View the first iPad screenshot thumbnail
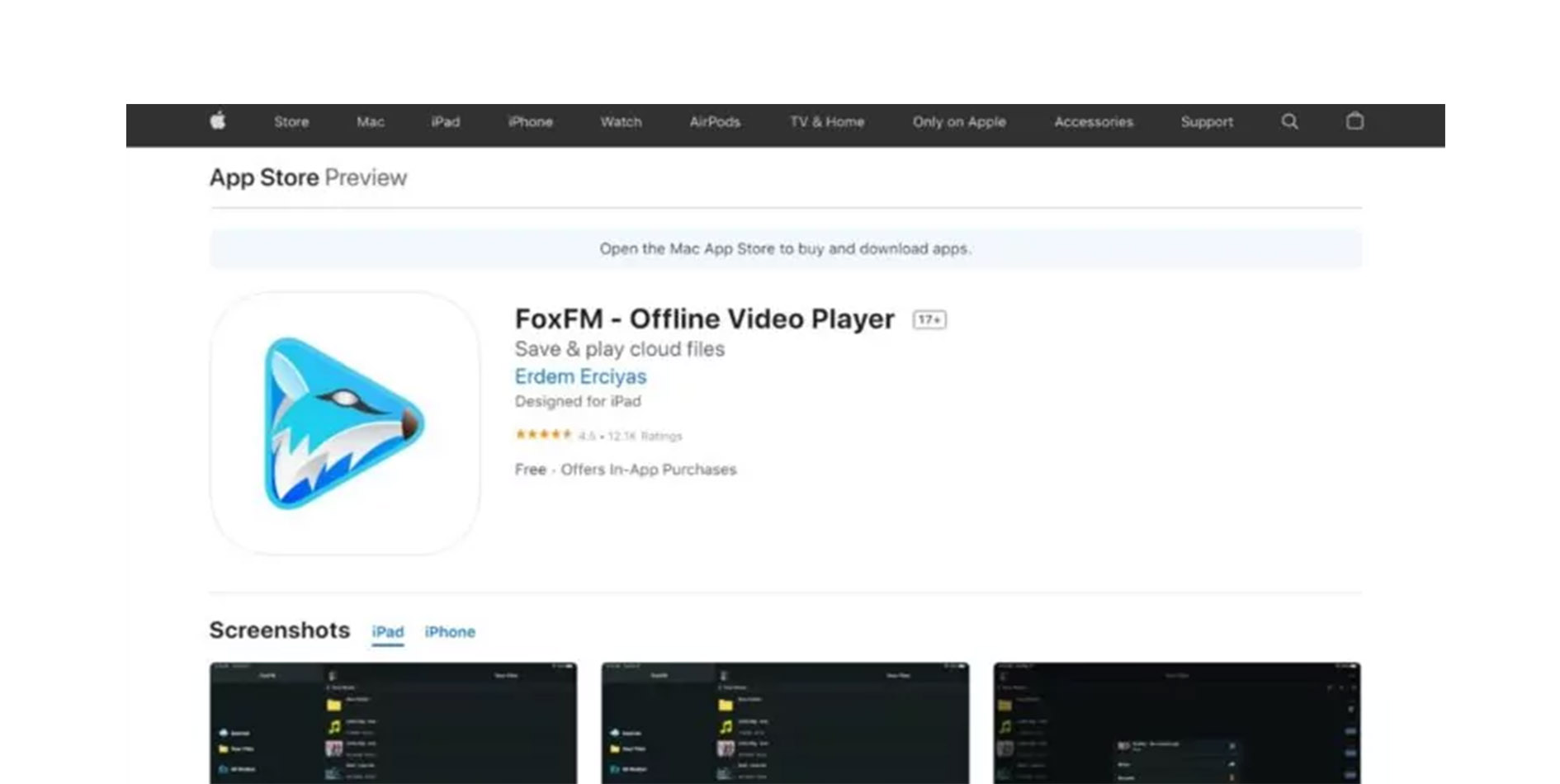The height and width of the screenshot is (784, 1560). tap(393, 722)
